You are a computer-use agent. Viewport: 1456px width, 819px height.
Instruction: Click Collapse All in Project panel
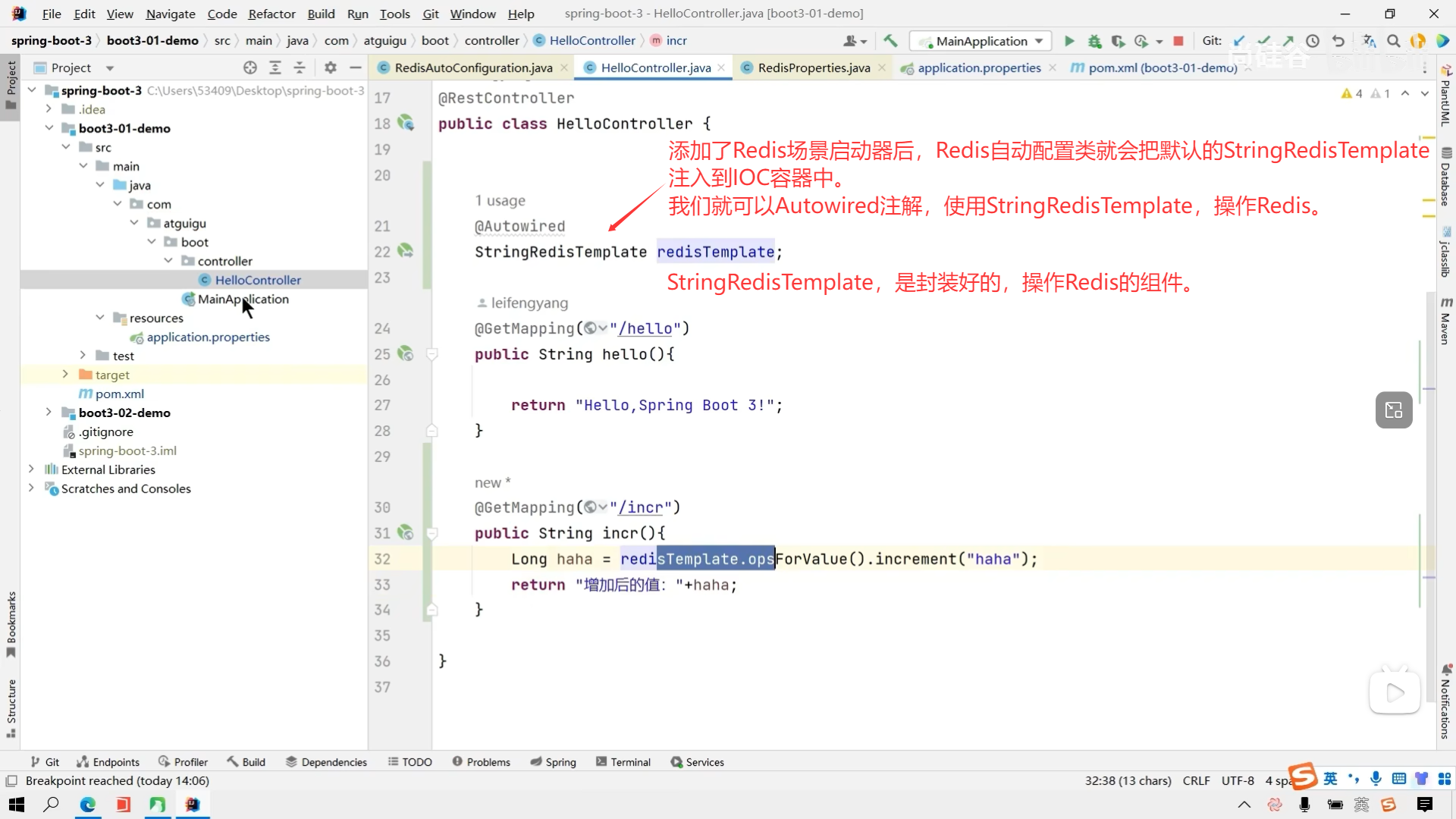[300, 67]
